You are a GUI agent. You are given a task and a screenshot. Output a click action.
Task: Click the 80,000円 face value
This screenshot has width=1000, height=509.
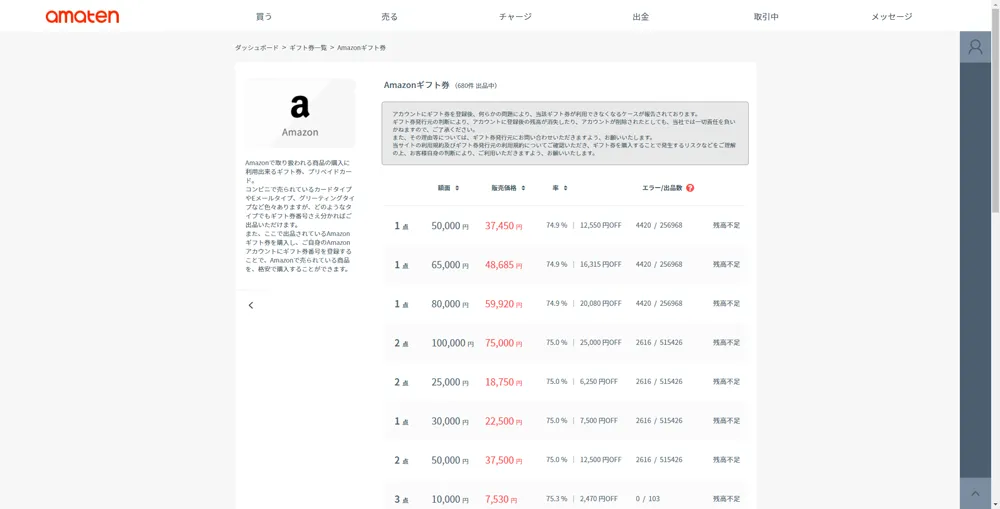[x=450, y=304]
